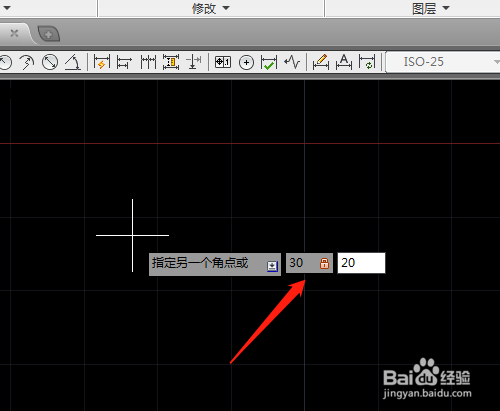Expand the 修改 panel dropdown
Viewport: 500px width, 411px height.
tap(226, 8)
